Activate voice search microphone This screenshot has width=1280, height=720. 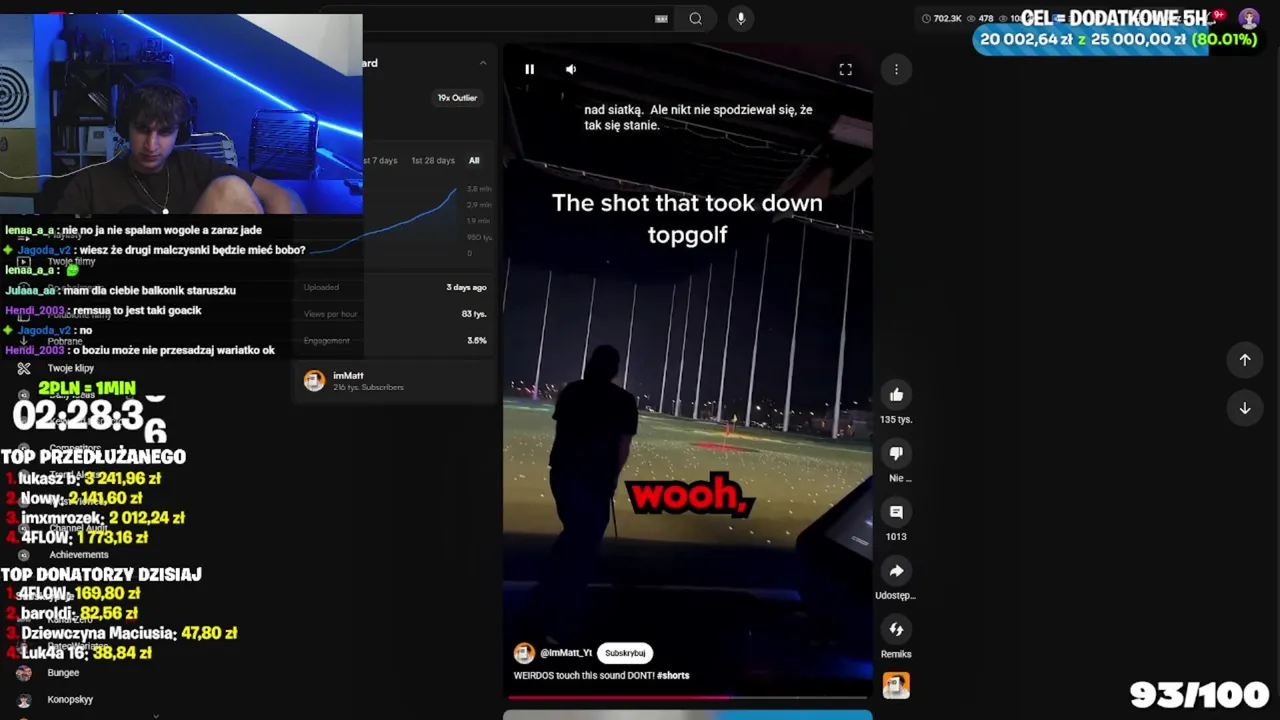point(741,18)
